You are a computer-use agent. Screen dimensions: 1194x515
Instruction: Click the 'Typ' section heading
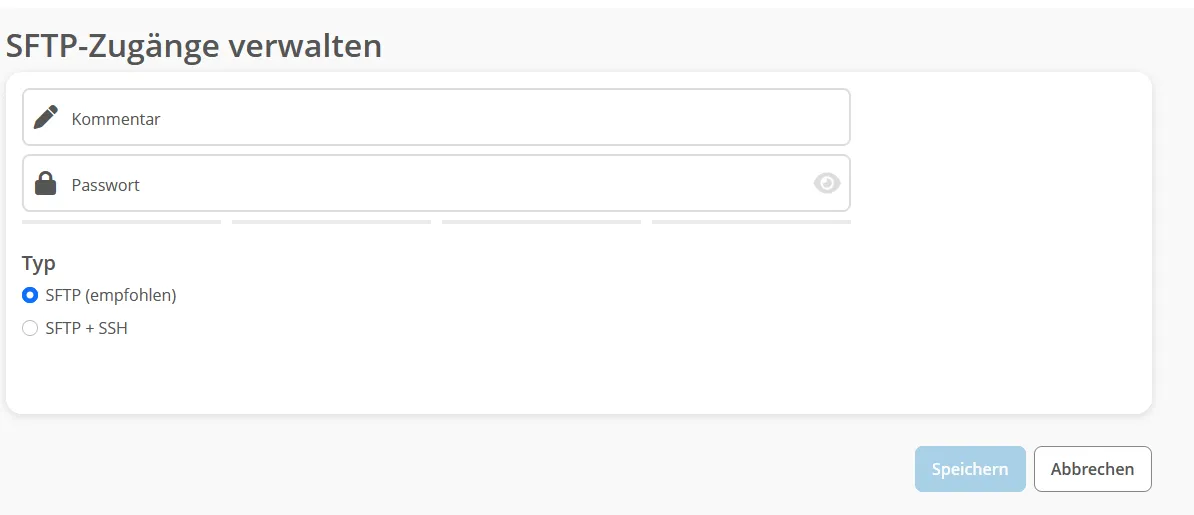click(39, 264)
